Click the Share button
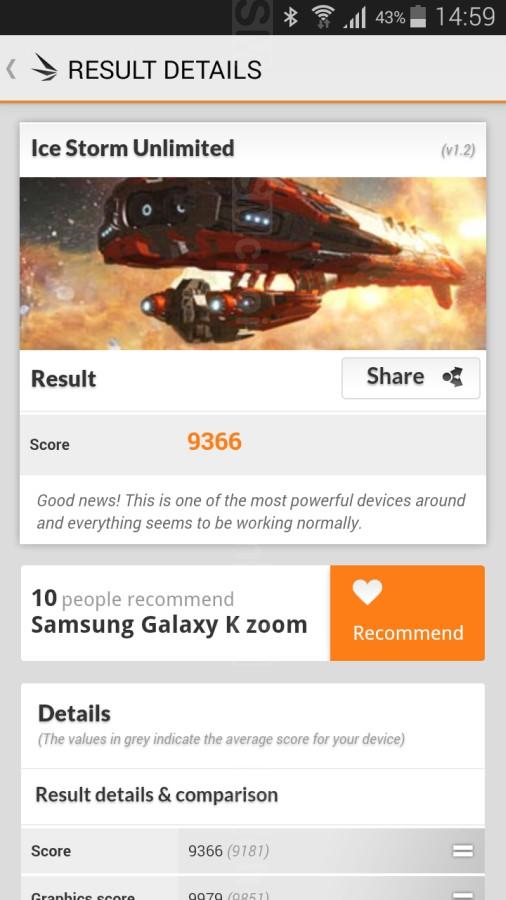The image size is (506, 900). 411,378
